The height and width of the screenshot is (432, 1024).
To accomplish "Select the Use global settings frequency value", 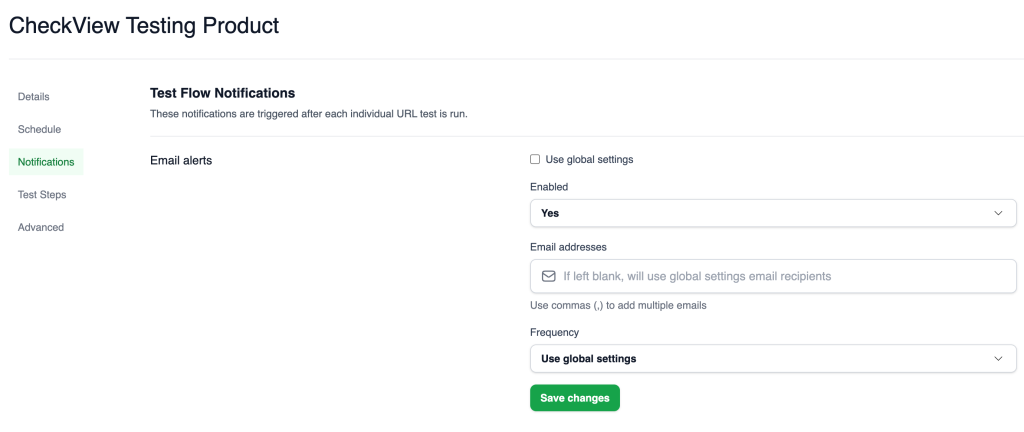I will click(x=588, y=358).
